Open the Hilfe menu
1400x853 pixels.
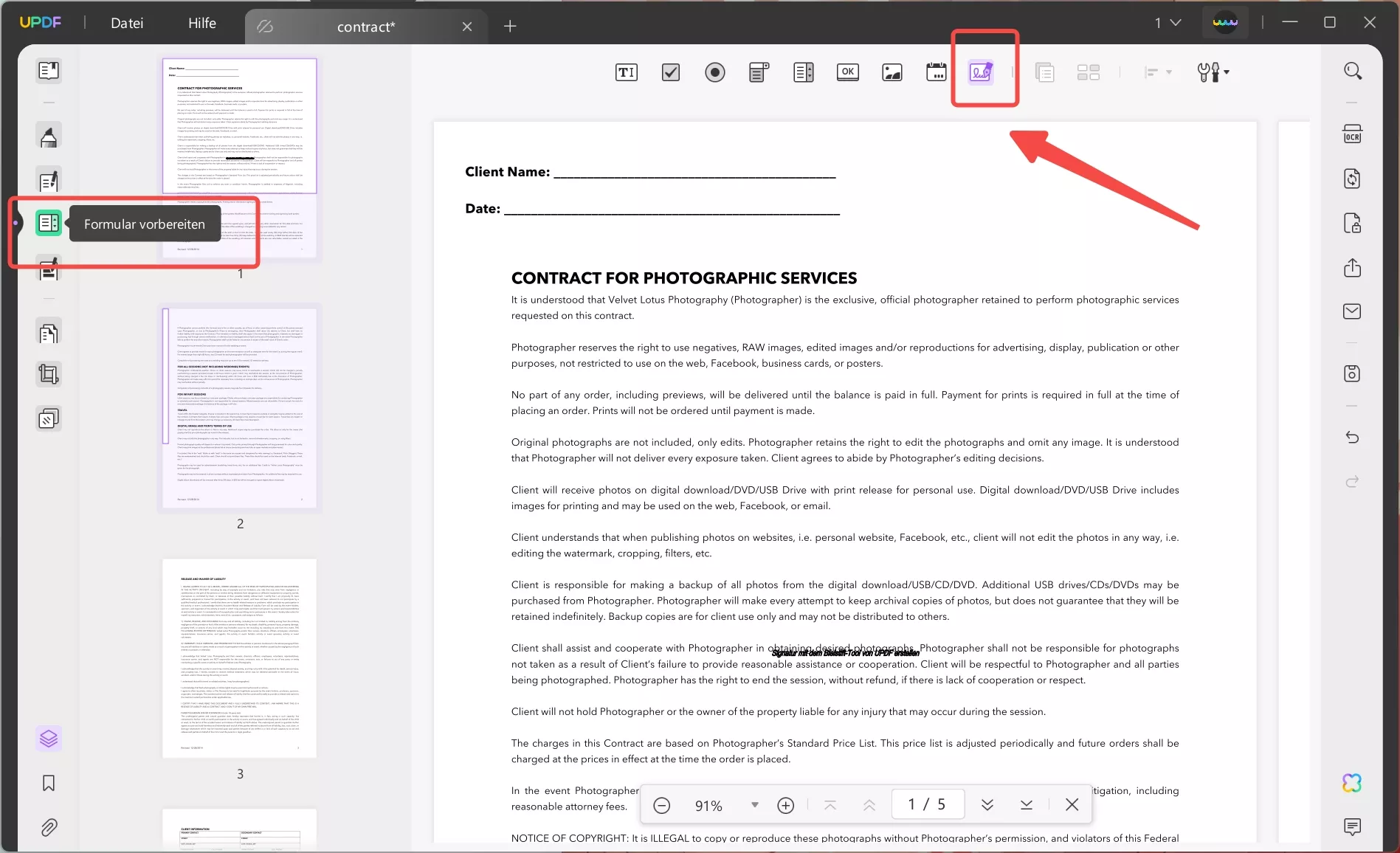coord(202,23)
